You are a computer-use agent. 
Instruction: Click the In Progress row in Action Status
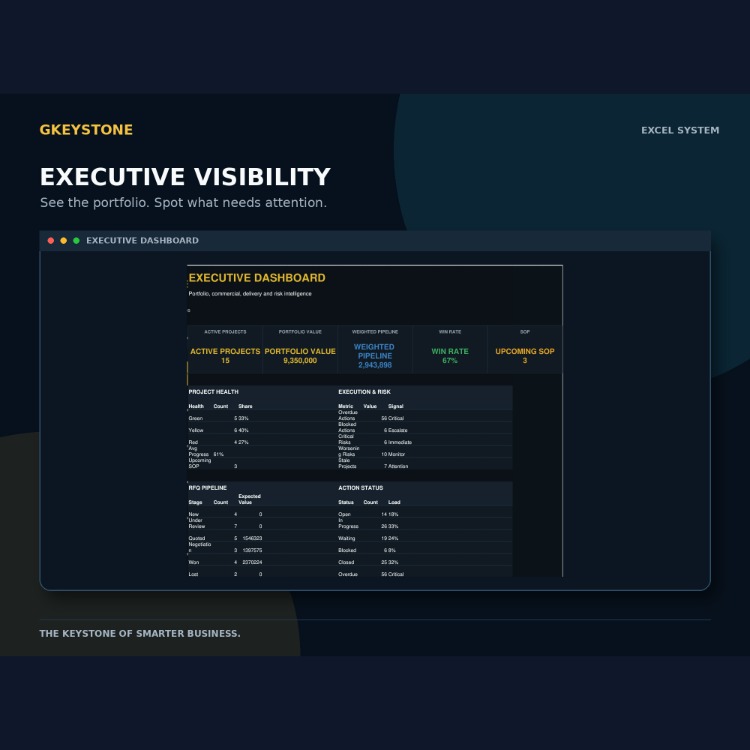[x=425, y=523]
